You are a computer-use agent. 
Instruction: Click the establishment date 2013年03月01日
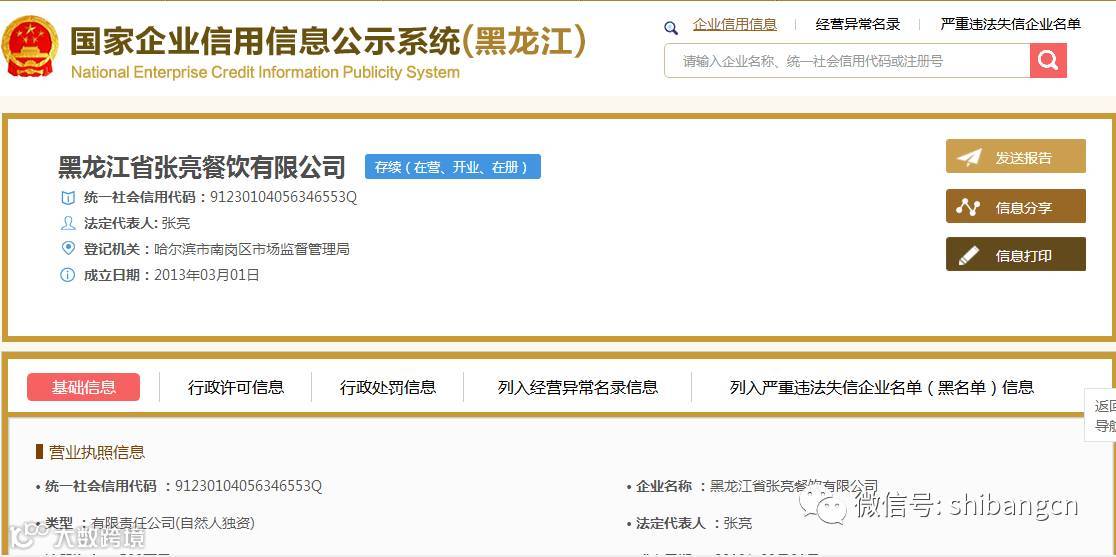tap(207, 275)
